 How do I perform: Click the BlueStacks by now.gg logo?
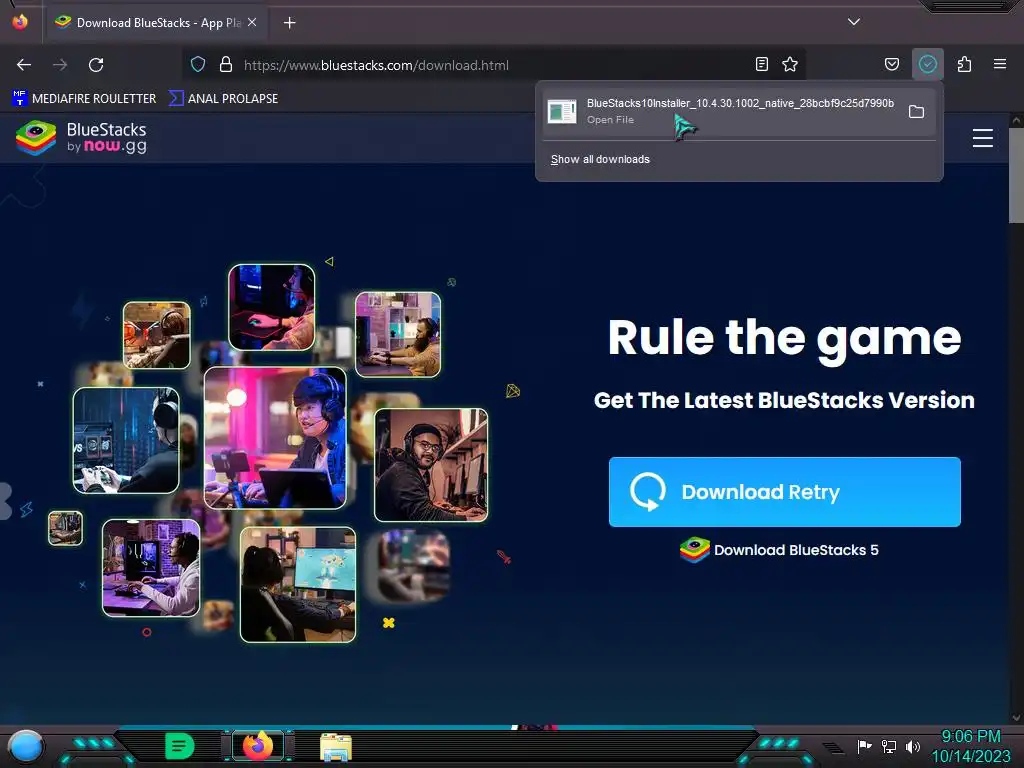coord(82,138)
